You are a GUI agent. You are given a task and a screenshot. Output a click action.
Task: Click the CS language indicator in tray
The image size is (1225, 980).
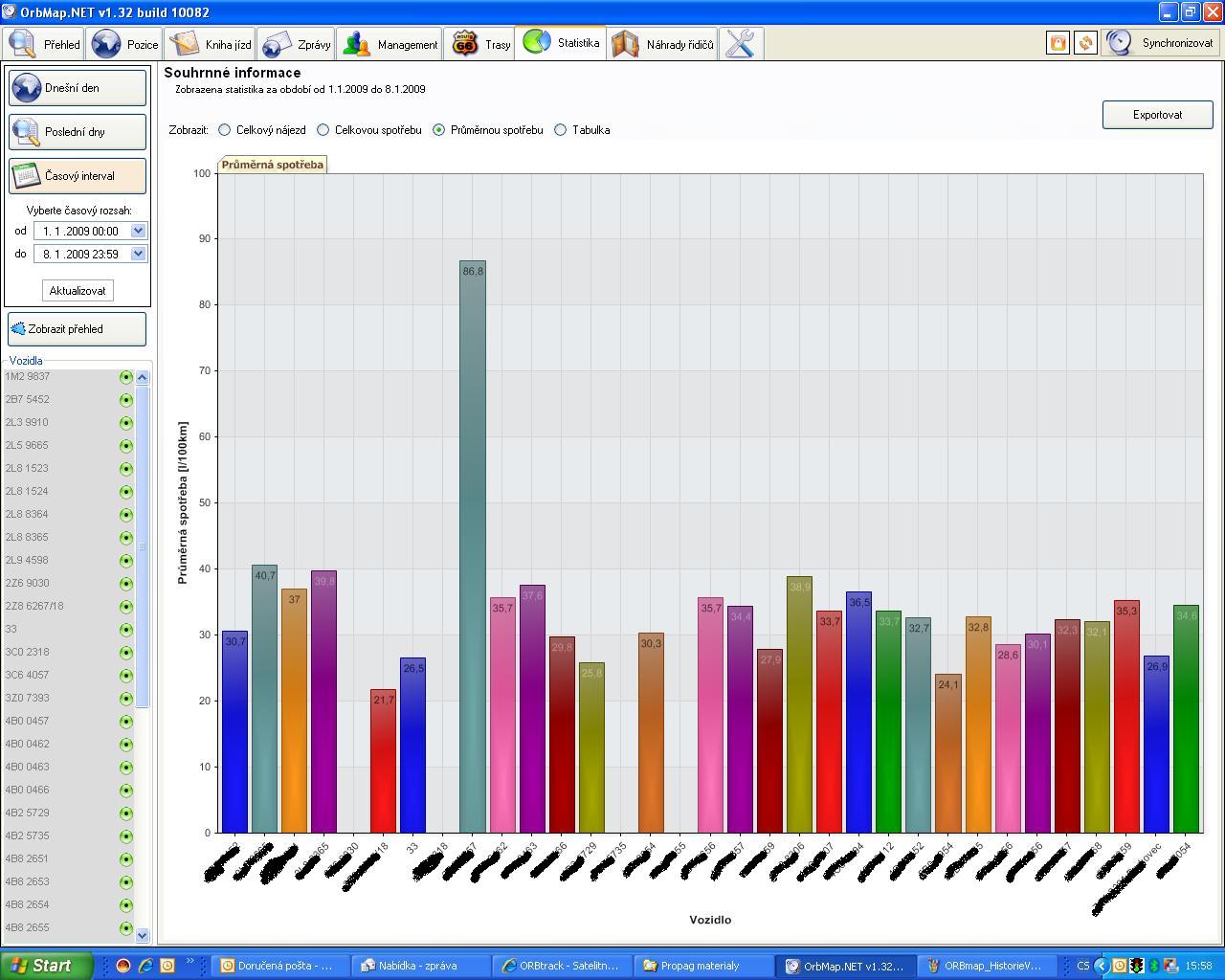(x=1083, y=966)
